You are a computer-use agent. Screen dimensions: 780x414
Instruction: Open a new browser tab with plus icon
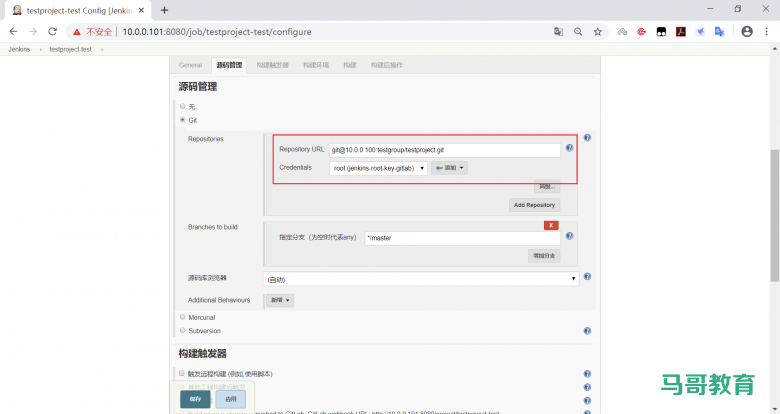coord(165,10)
